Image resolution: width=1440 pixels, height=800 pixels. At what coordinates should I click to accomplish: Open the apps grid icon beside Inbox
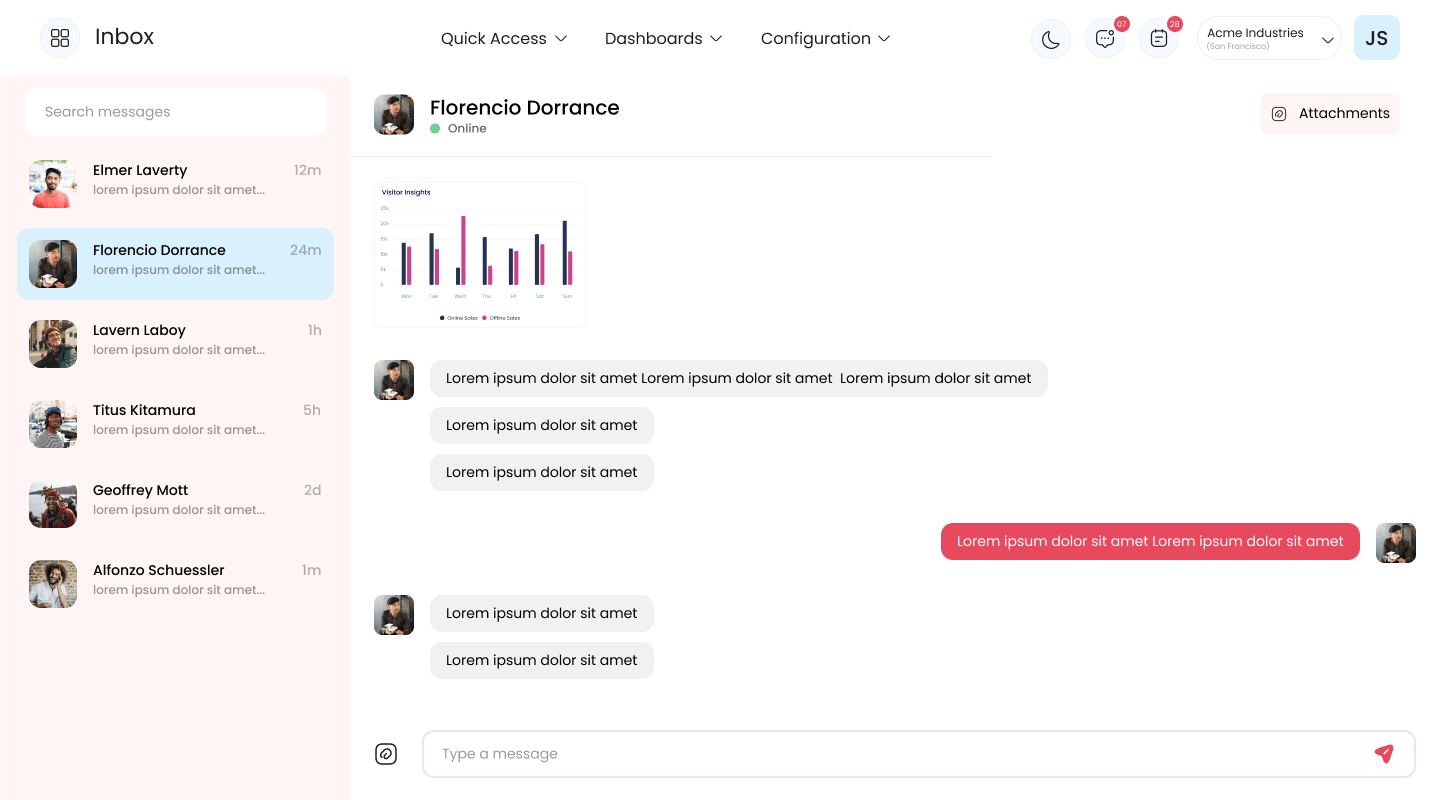[60, 38]
